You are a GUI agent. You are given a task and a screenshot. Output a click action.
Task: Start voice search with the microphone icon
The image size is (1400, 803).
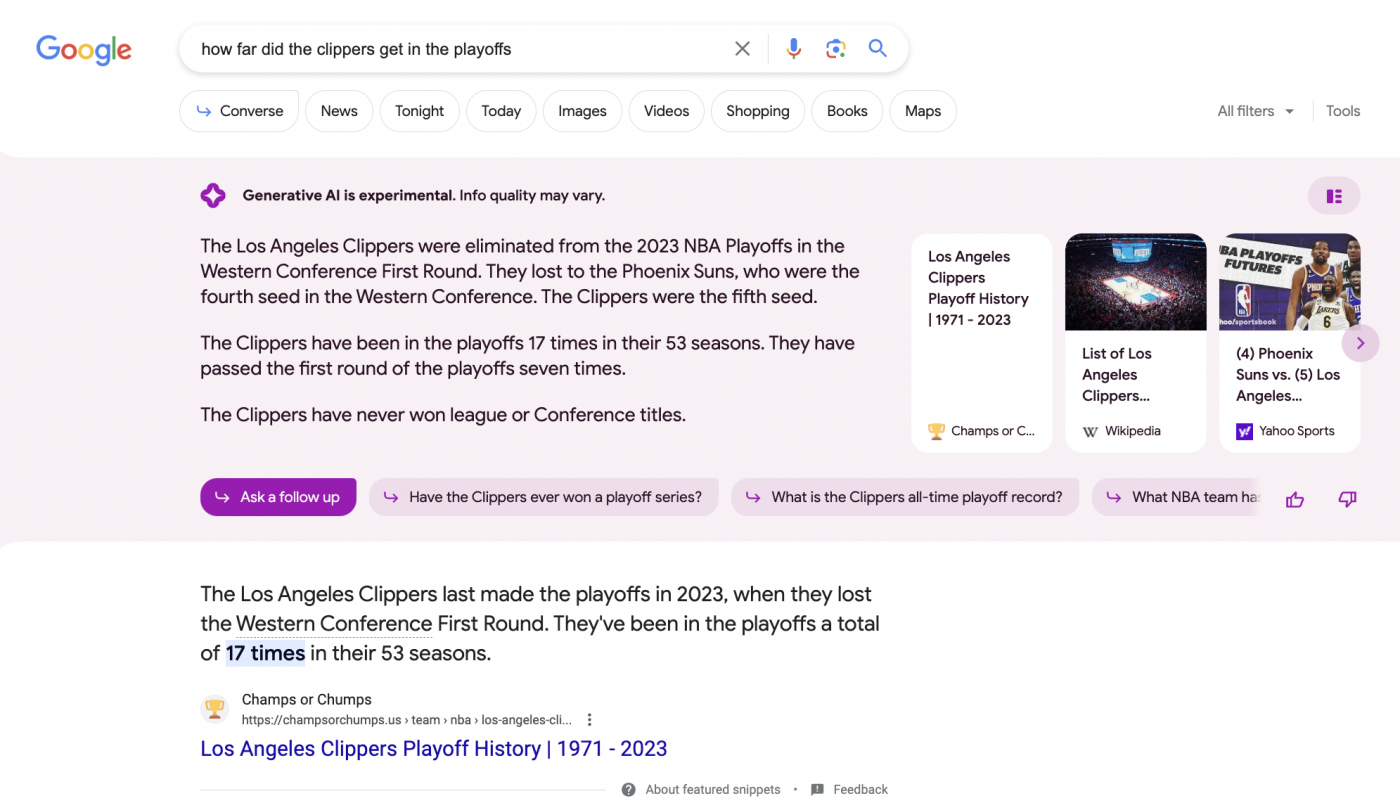(793, 49)
